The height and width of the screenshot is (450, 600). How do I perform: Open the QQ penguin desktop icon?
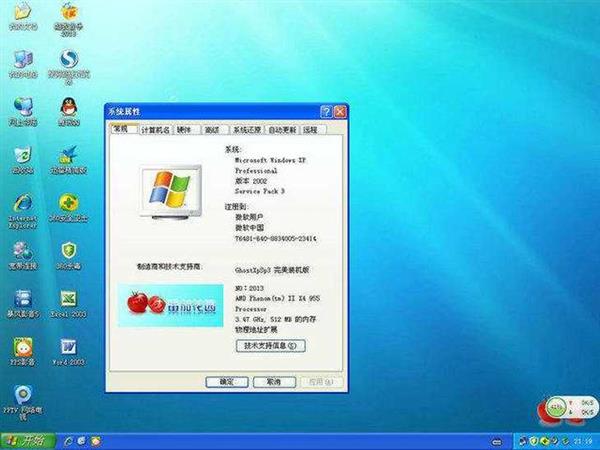[69, 111]
